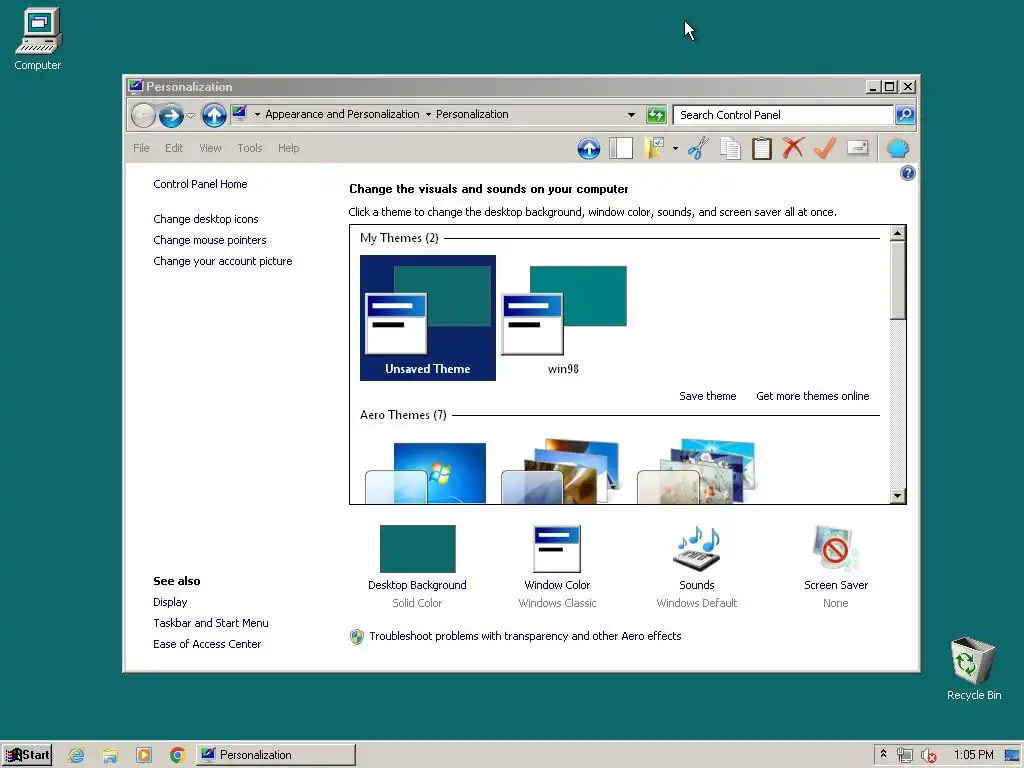Open Sounds settings piano icon
1024x768 pixels.
697,549
